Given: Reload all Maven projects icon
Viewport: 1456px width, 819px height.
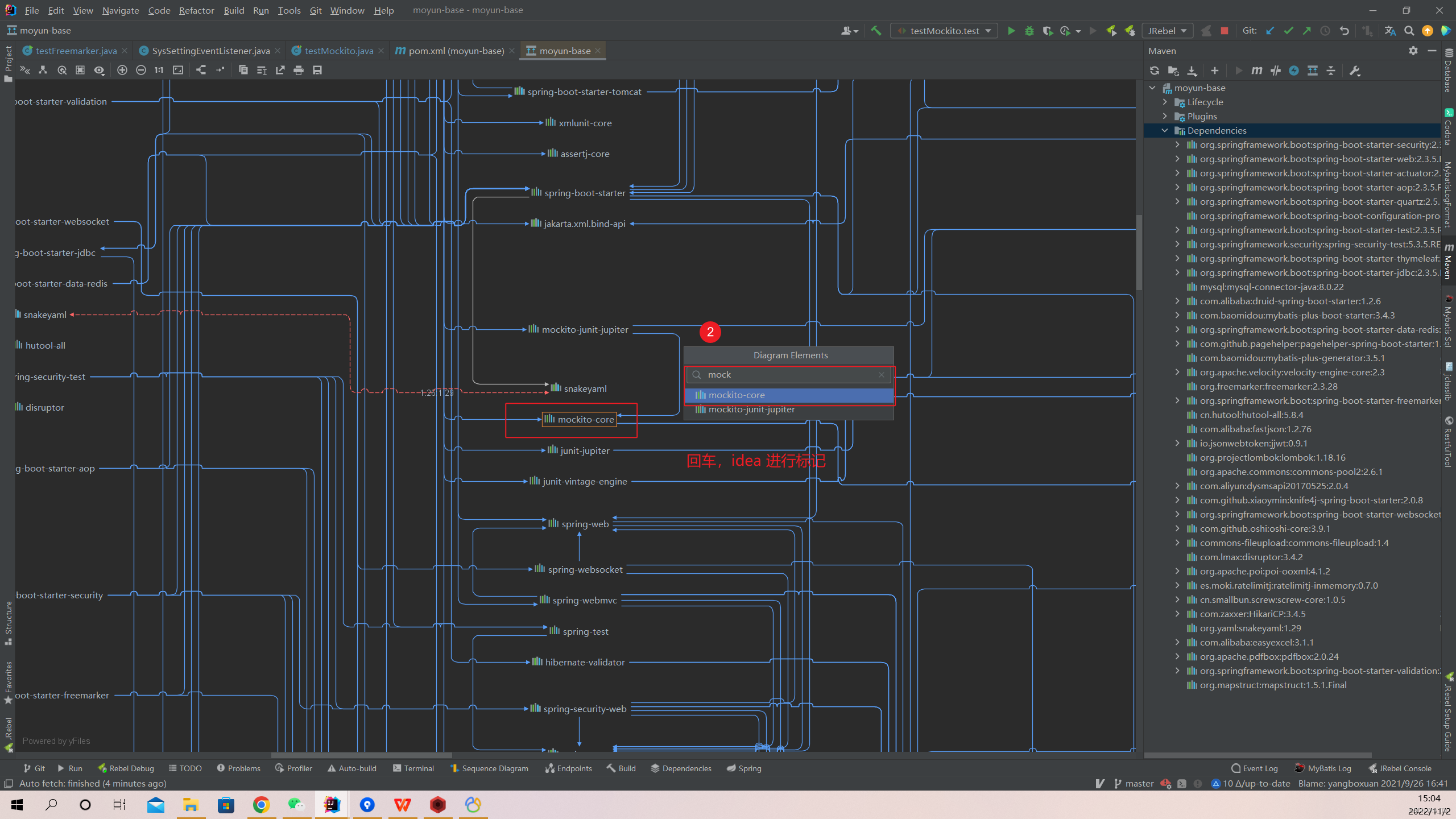Looking at the screenshot, I should coord(1154,71).
